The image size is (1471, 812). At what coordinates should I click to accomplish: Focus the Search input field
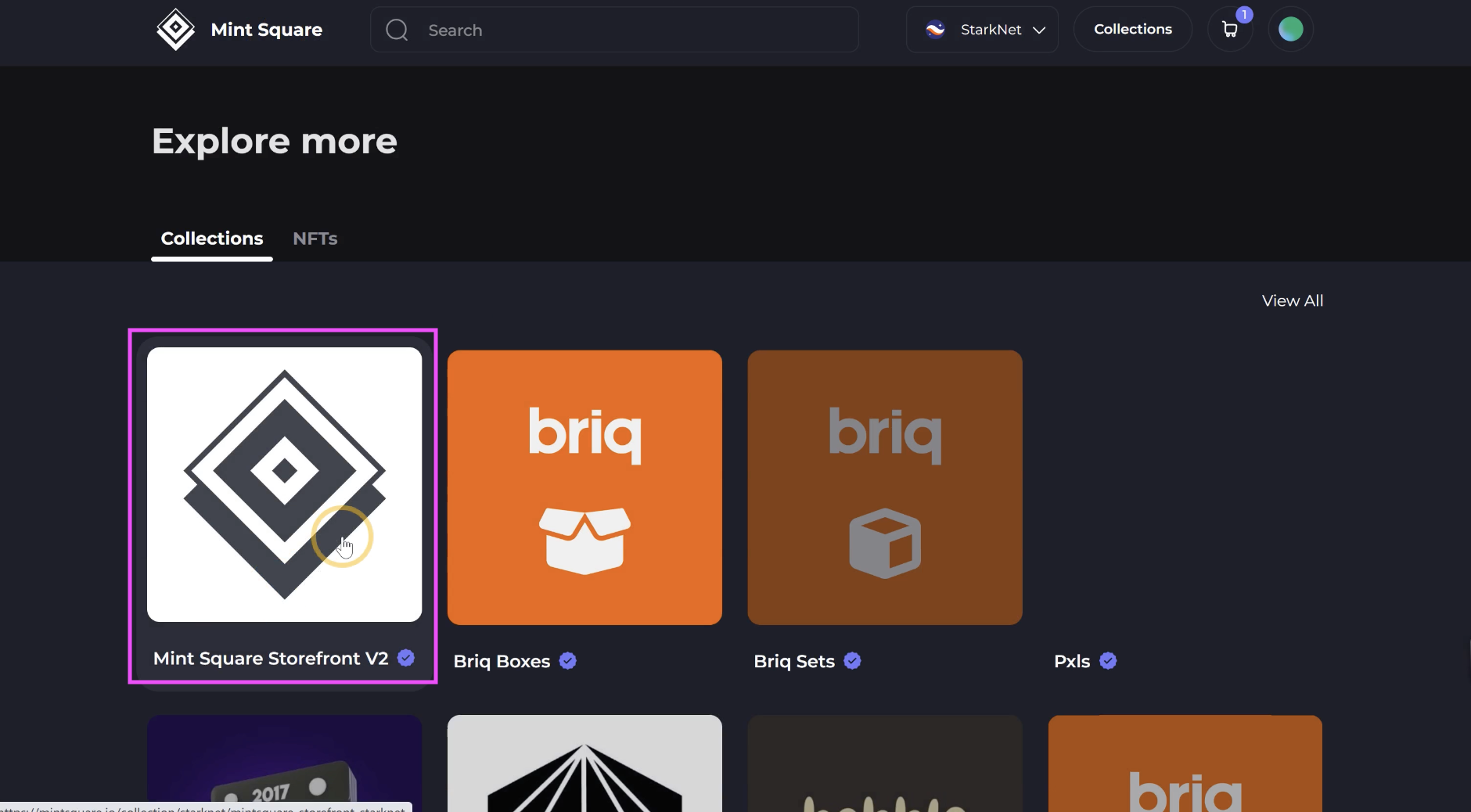pyautogui.click(x=614, y=30)
